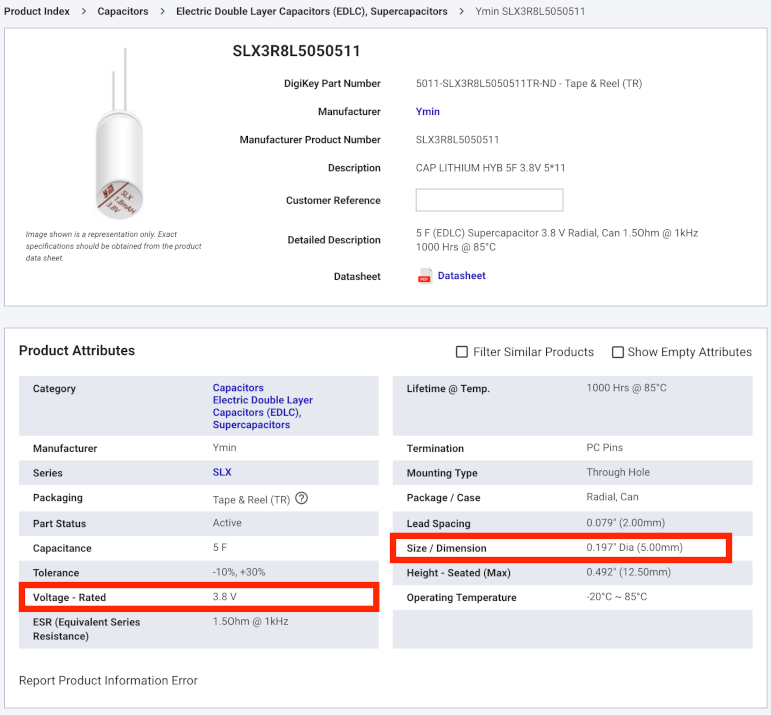Screen dimensions: 771x715
Task: Open EDLC Supercapacitors category link in attributes
Action: point(263,413)
